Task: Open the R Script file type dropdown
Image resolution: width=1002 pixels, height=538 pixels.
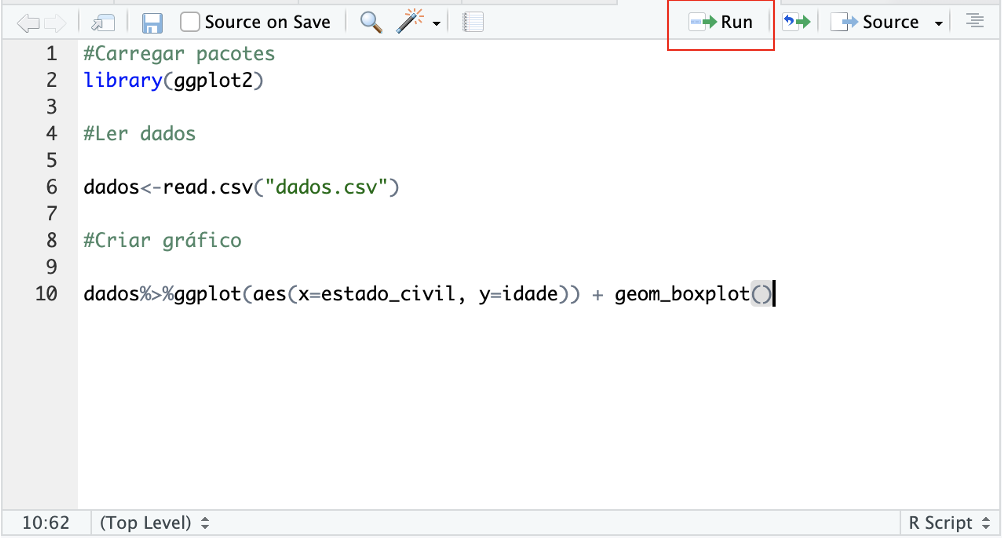Action: pos(947,522)
